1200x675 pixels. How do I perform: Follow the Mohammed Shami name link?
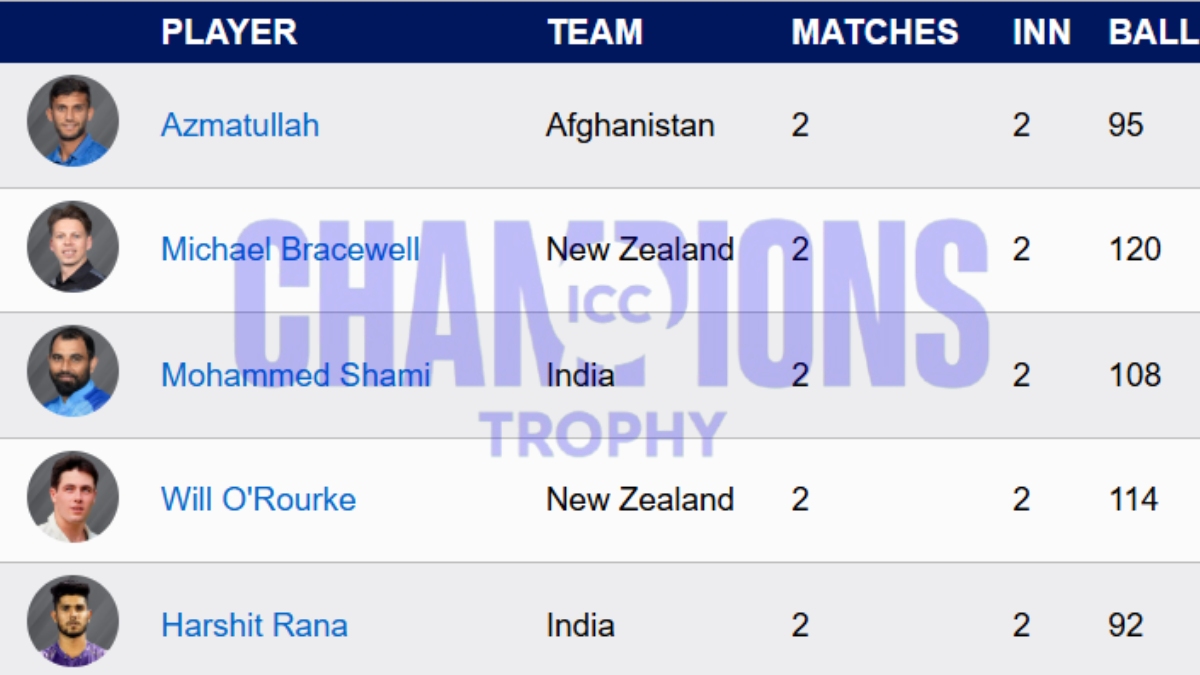pyautogui.click(x=296, y=375)
